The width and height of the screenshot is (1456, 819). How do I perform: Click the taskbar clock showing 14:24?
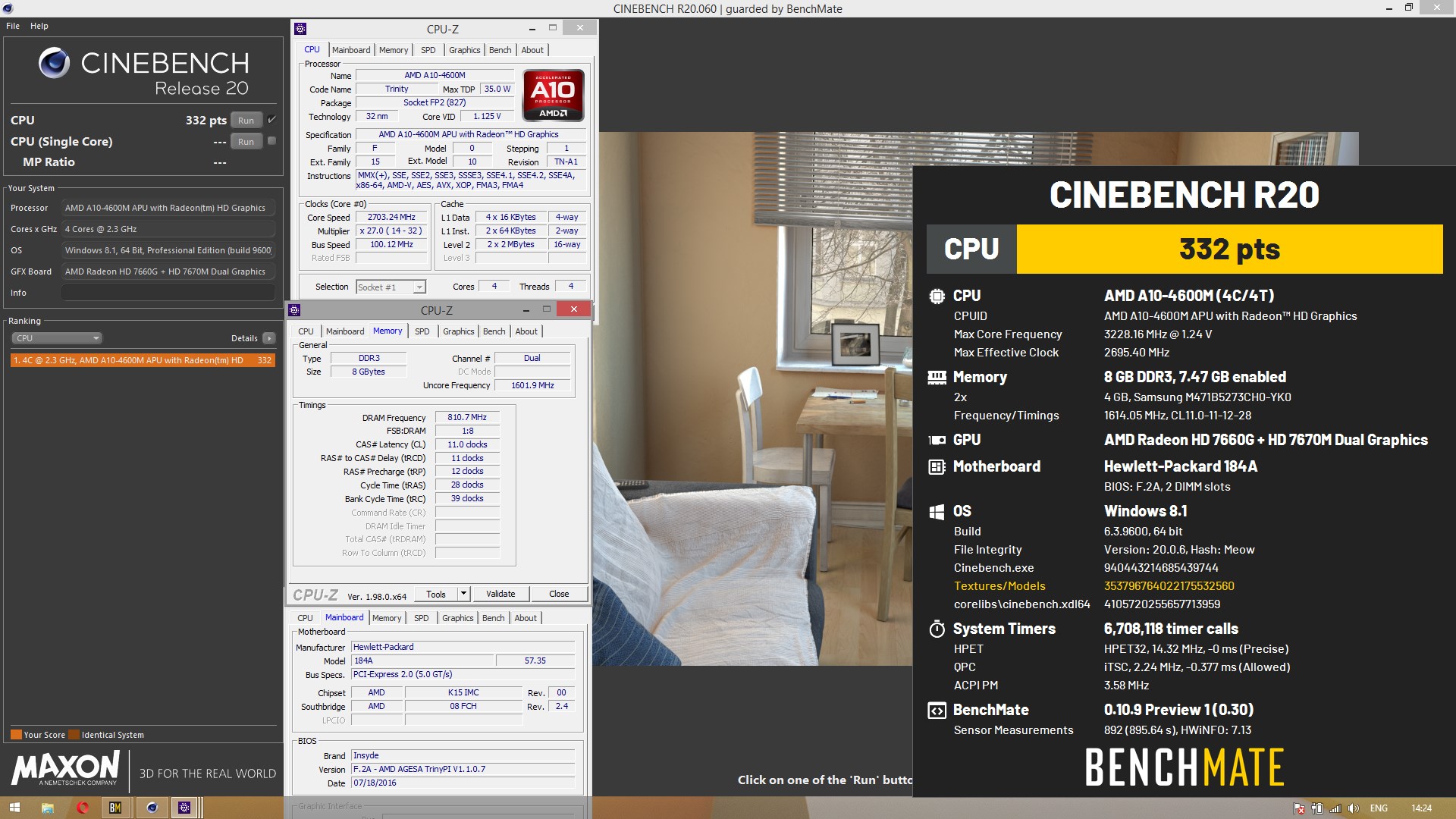1422,808
